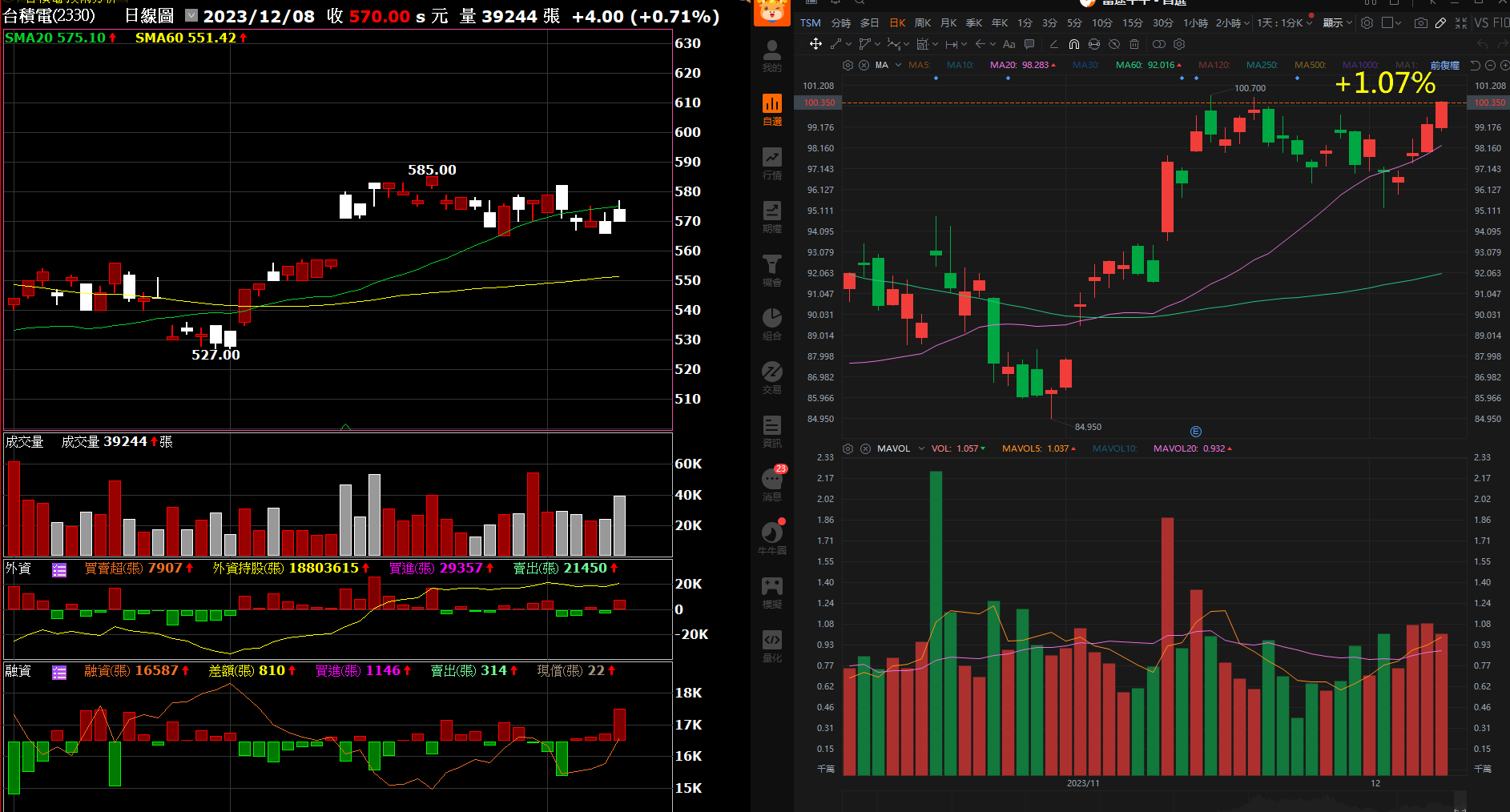Open the 組合 portfolio sidebar icon
Image resolution: width=1510 pixels, height=812 pixels.
771,324
